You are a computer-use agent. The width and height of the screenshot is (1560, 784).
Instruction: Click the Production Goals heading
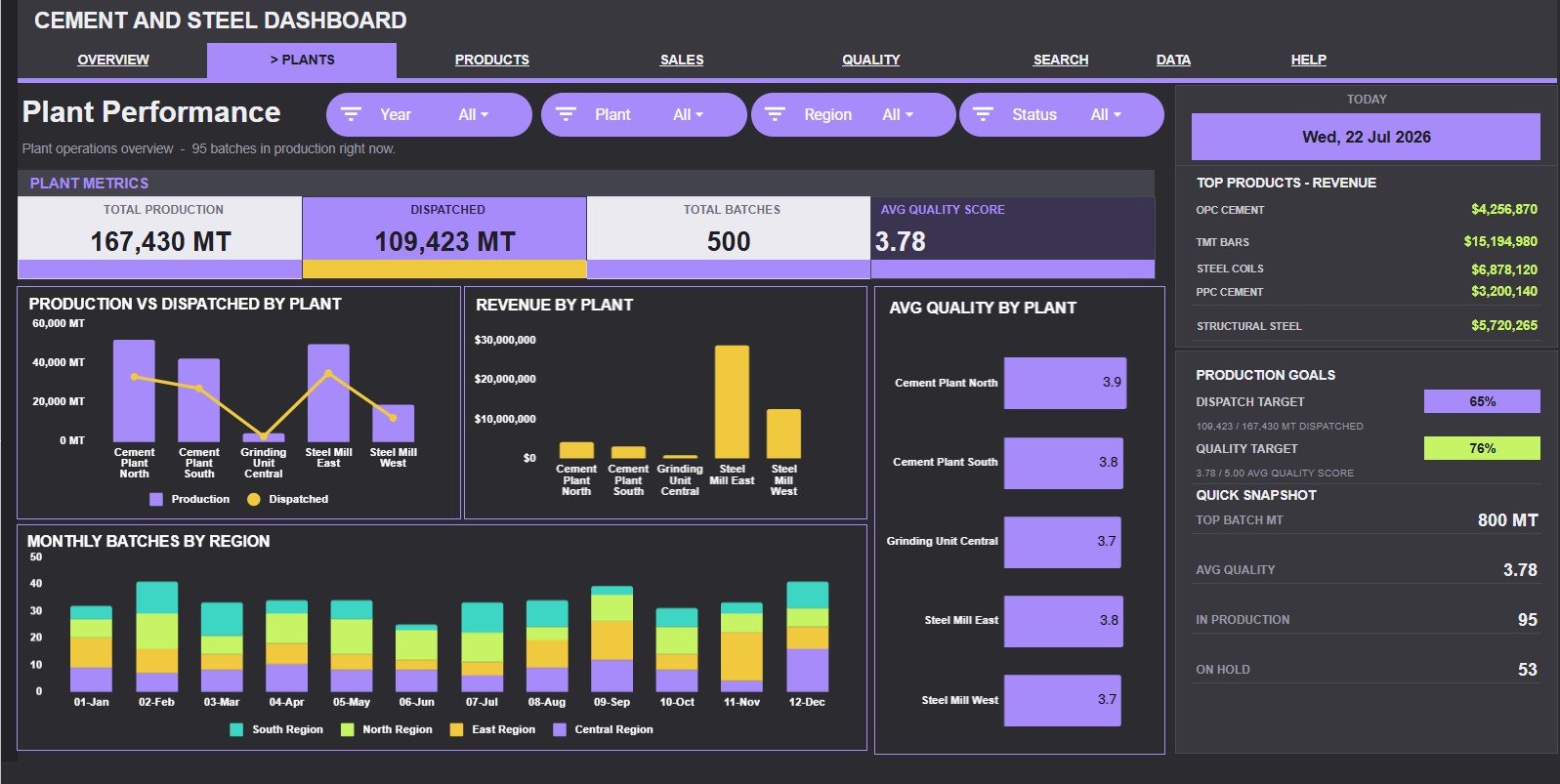[x=1265, y=375]
